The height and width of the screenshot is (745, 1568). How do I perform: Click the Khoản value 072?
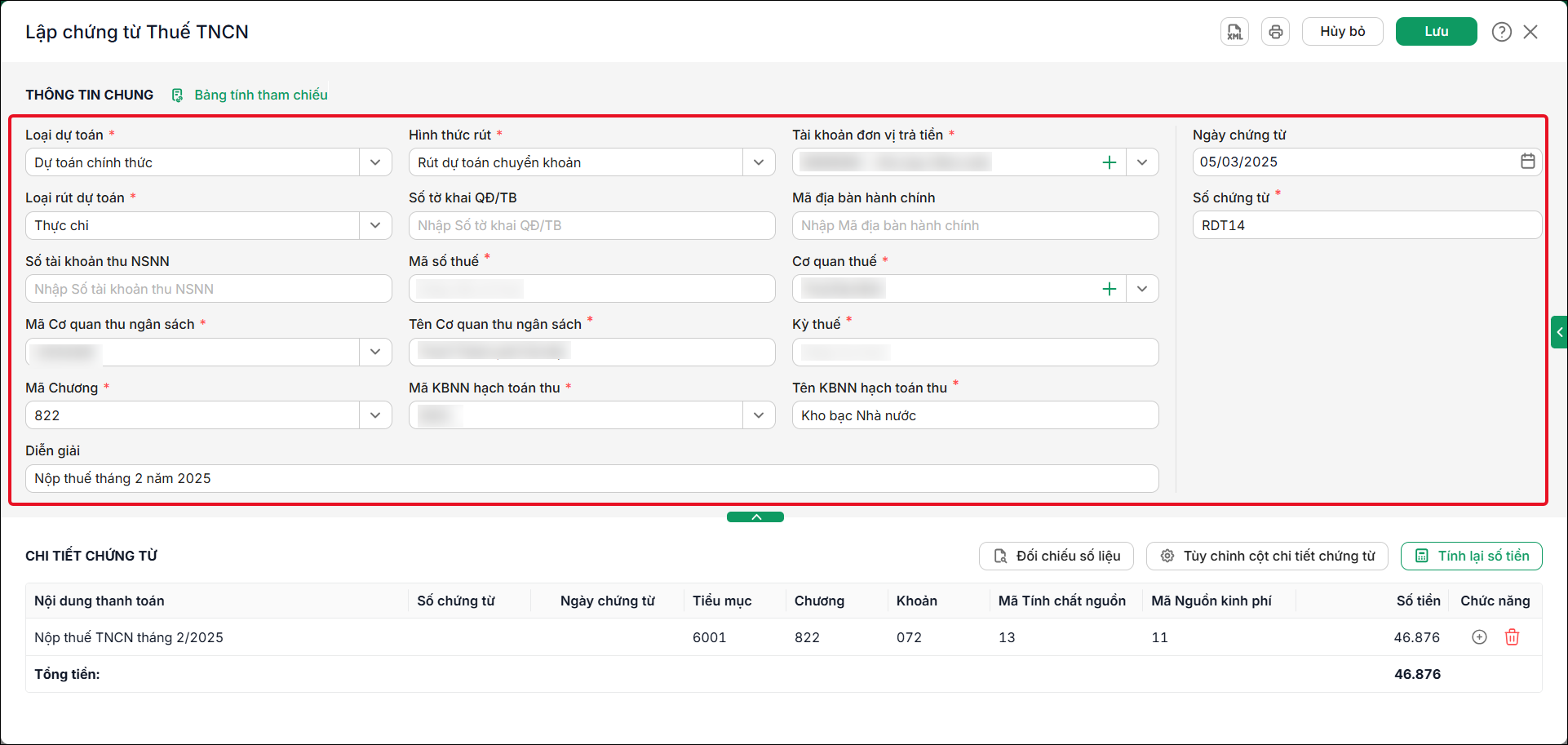(909, 637)
